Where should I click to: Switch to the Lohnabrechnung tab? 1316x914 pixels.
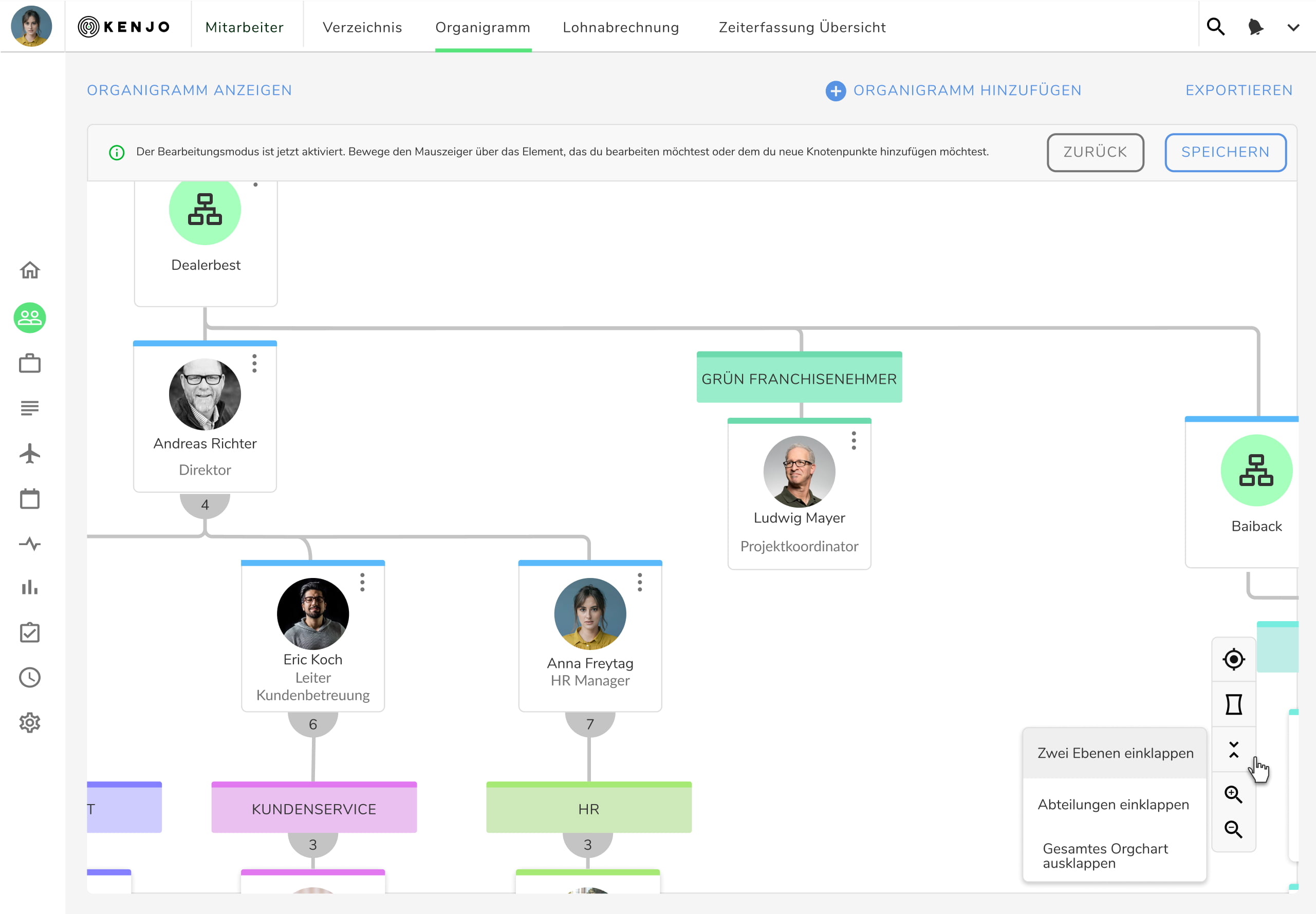(x=621, y=27)
